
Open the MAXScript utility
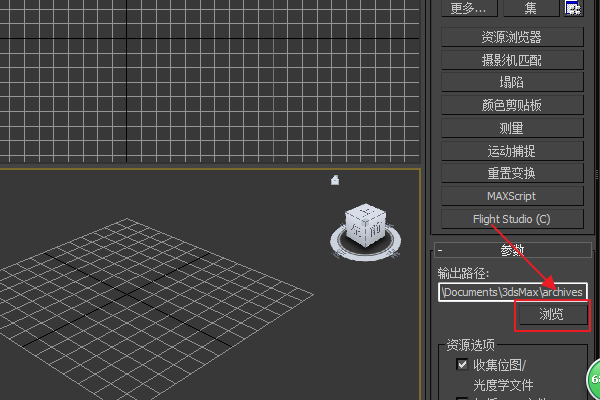click(x=512, y=196)
